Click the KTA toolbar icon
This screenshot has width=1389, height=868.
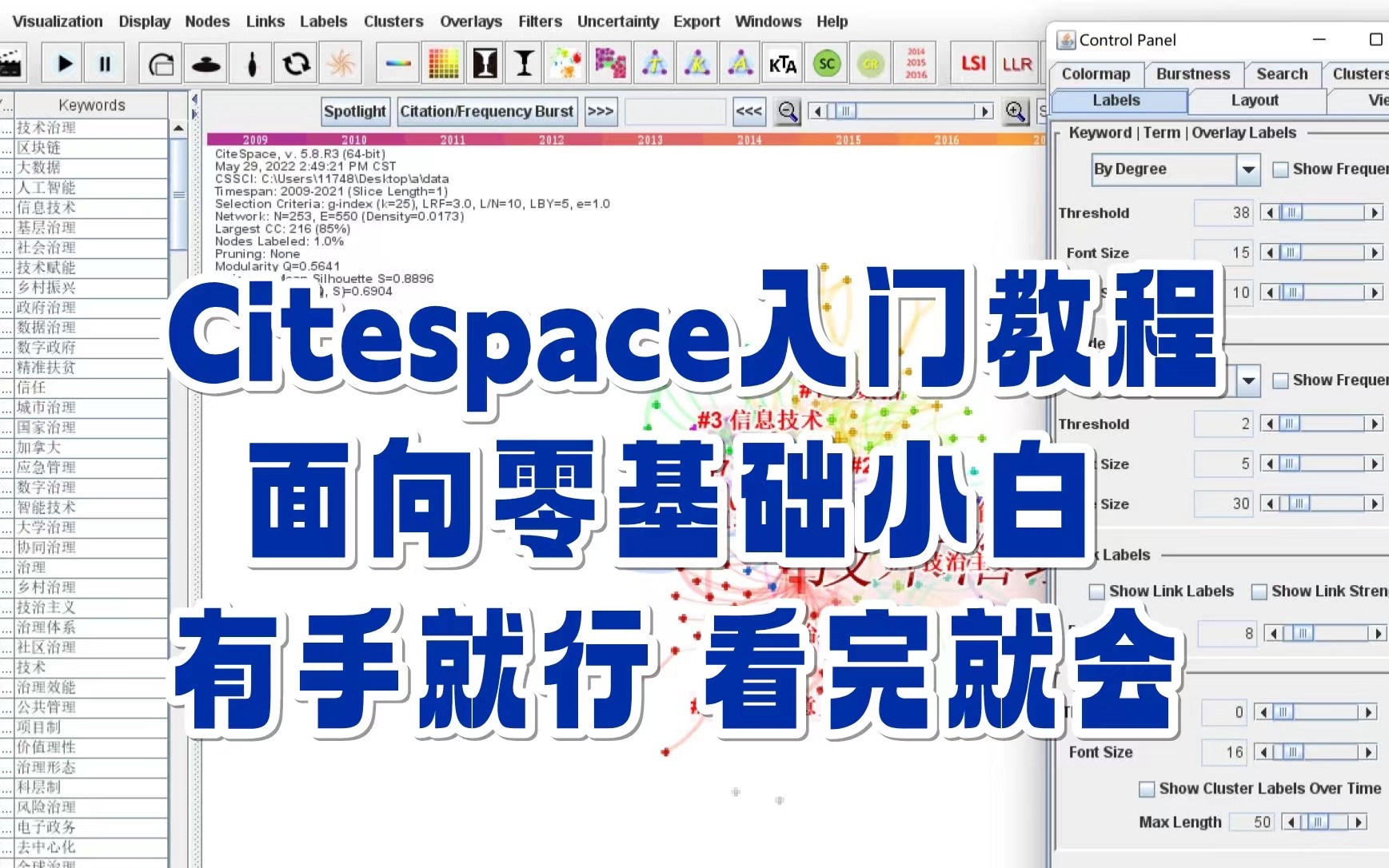783,63
